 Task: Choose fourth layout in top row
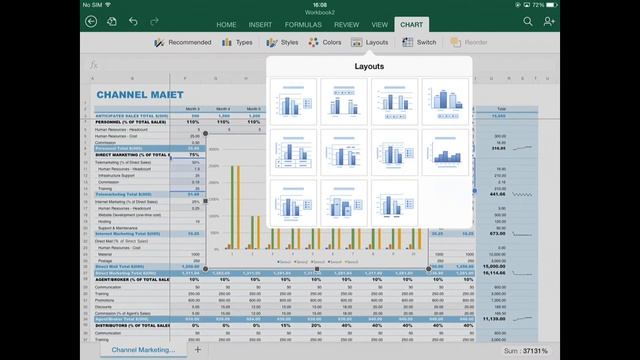(x=445, y=102)
